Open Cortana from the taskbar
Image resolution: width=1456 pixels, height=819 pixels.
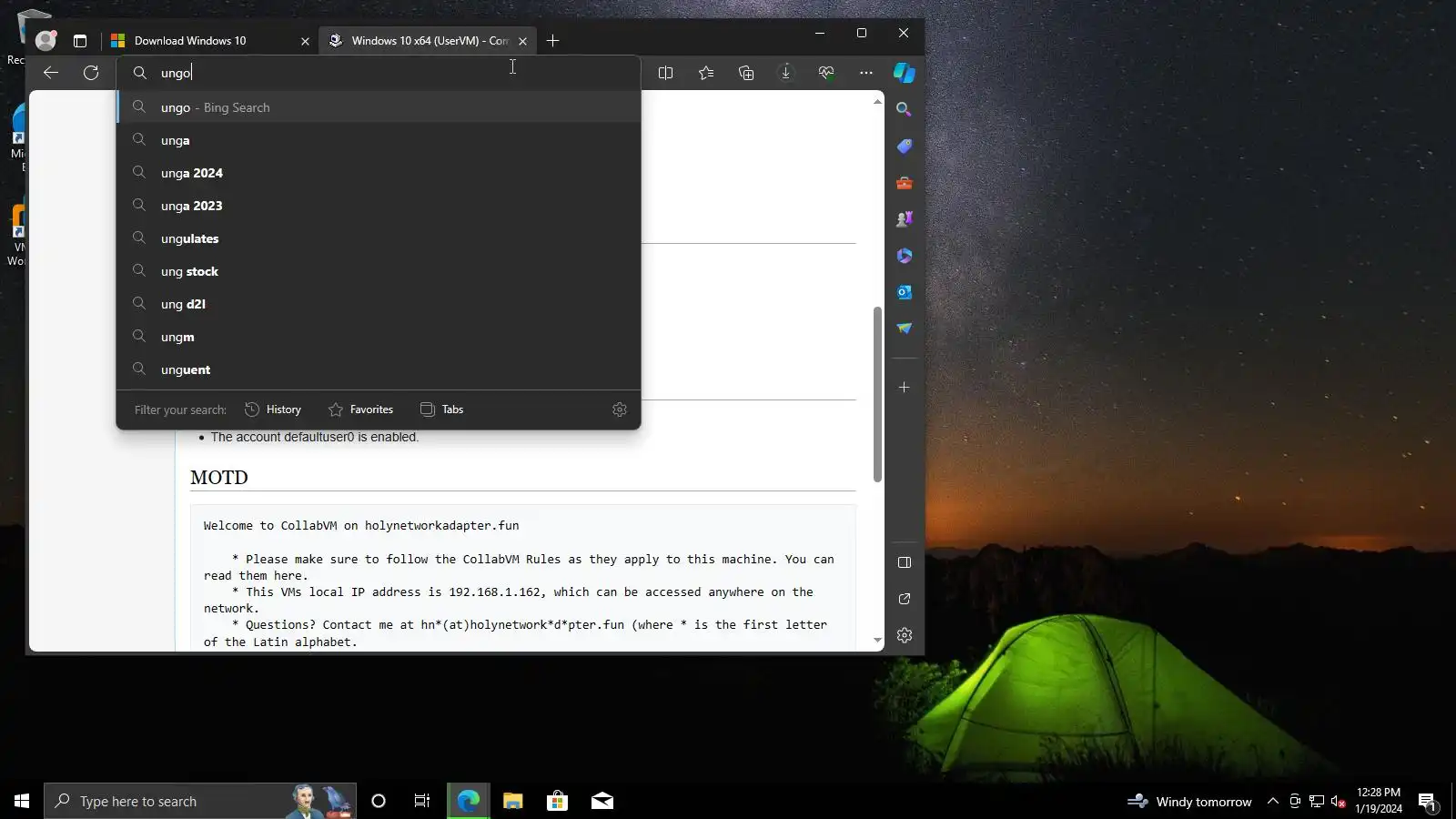(x=379, y=801)
